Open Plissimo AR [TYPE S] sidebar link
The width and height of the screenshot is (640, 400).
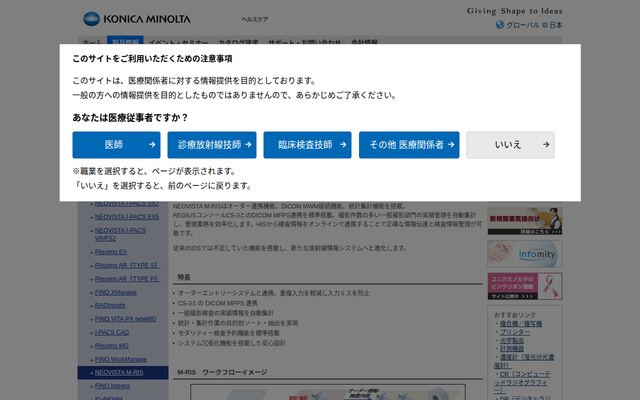[x=127, y=265]
